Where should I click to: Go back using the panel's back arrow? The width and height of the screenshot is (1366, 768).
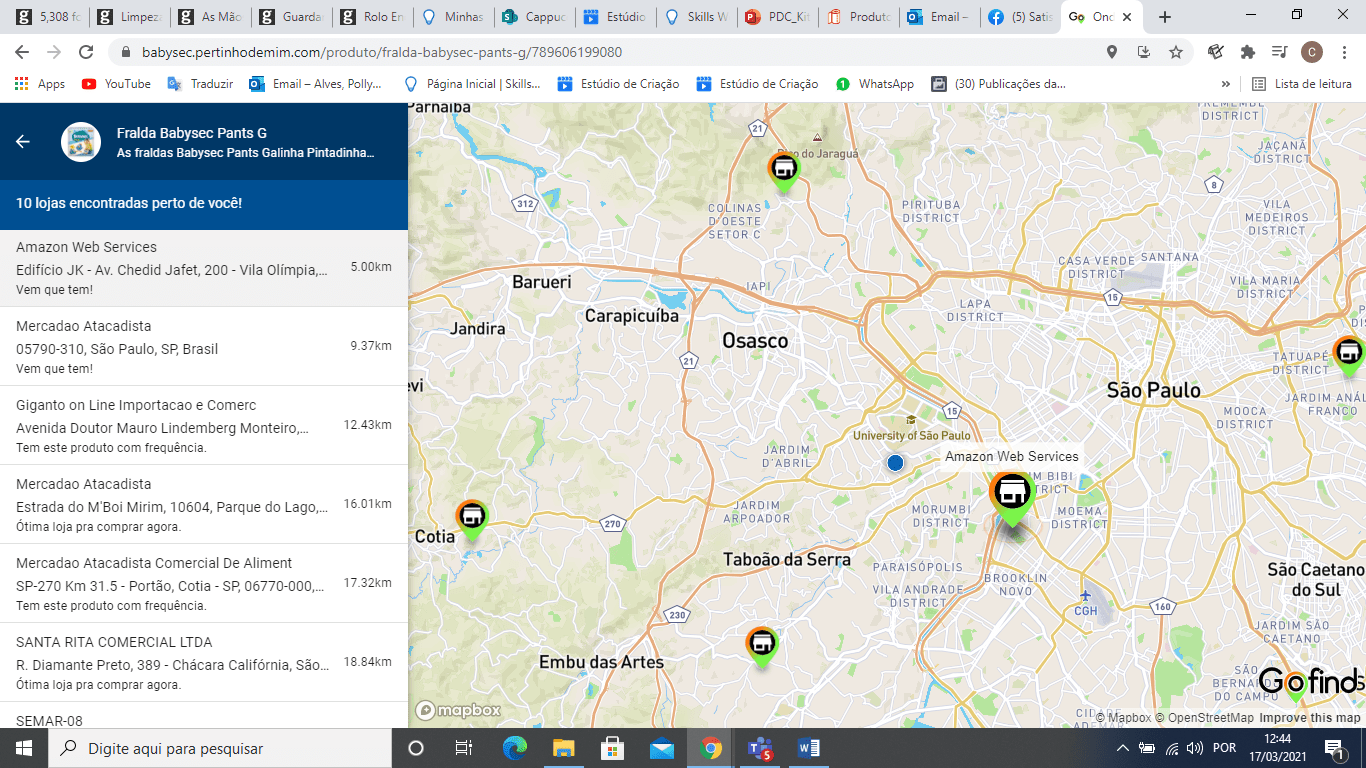[23, 142]
